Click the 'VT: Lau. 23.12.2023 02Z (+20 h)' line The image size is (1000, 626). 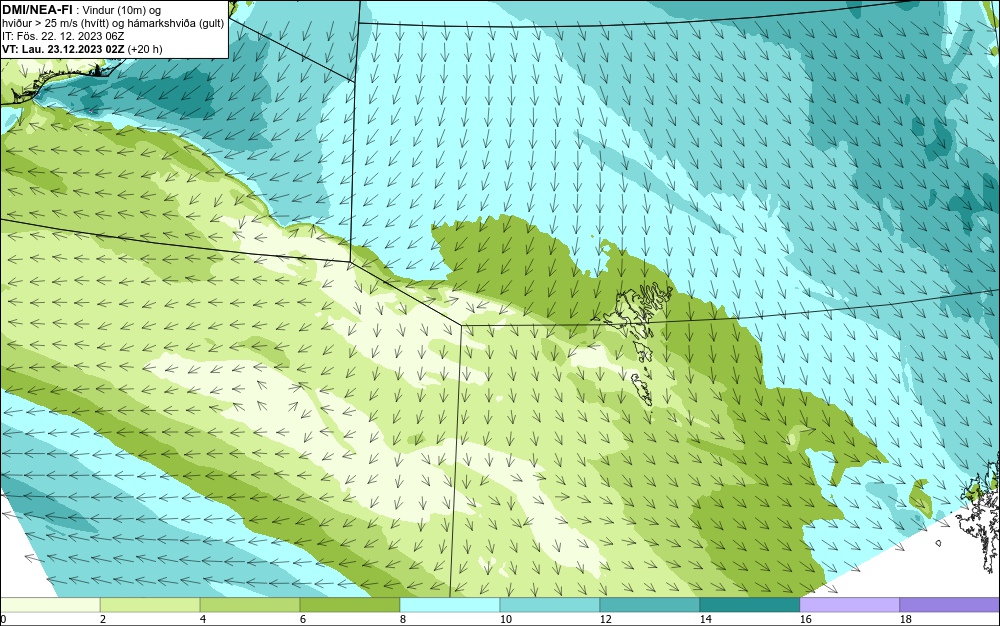pyautogui.click(x=82, y=48)
